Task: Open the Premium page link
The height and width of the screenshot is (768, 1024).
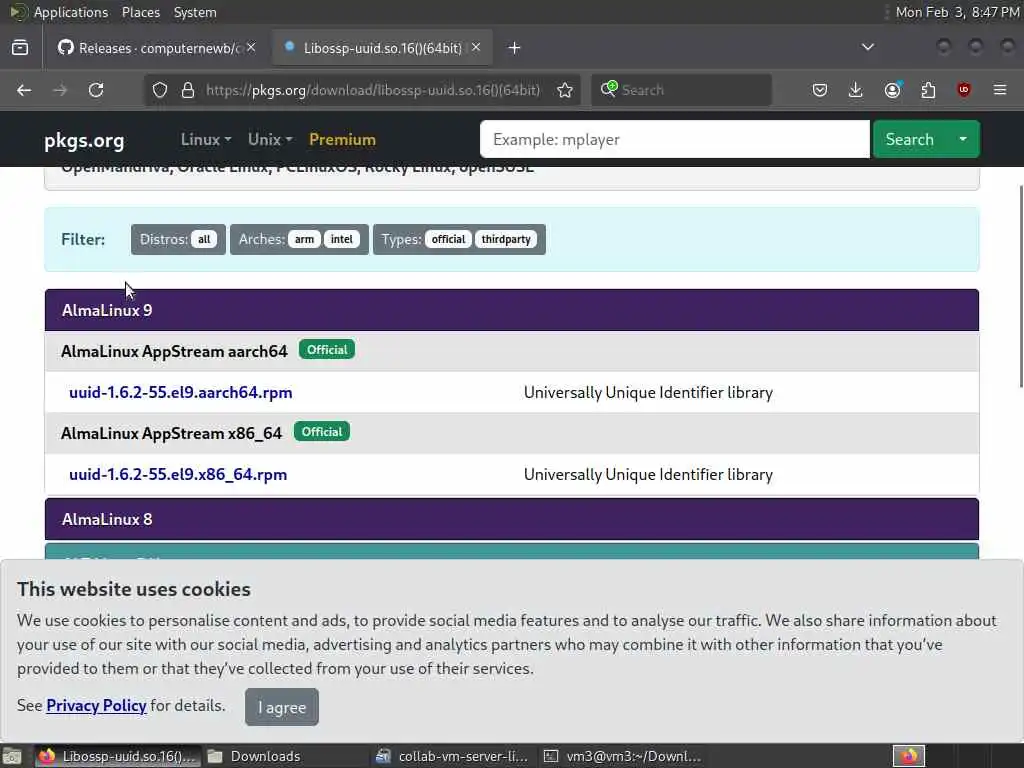Action: [x=342, y=139]
